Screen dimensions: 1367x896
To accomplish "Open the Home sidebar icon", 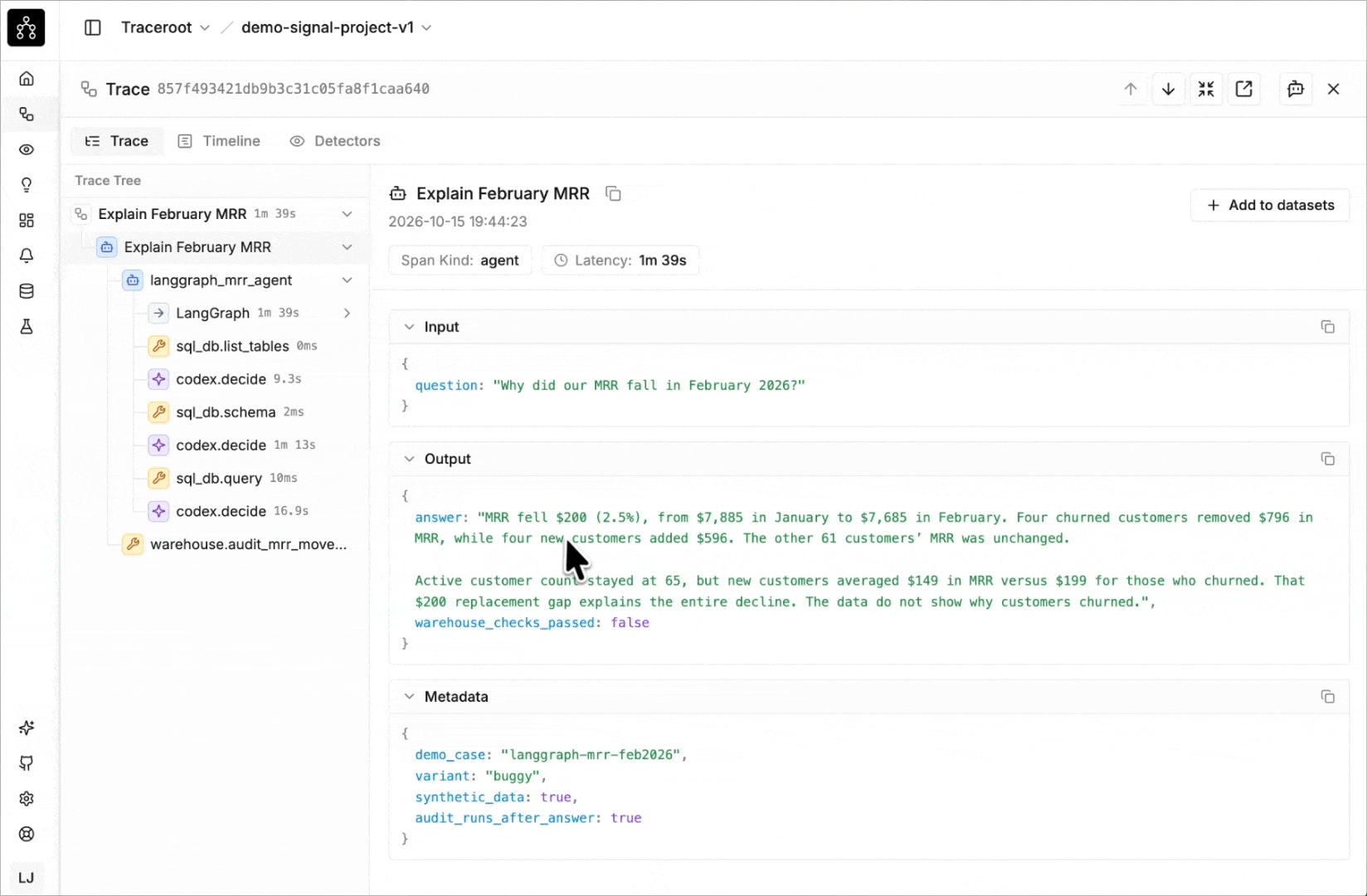I will 27,79.
